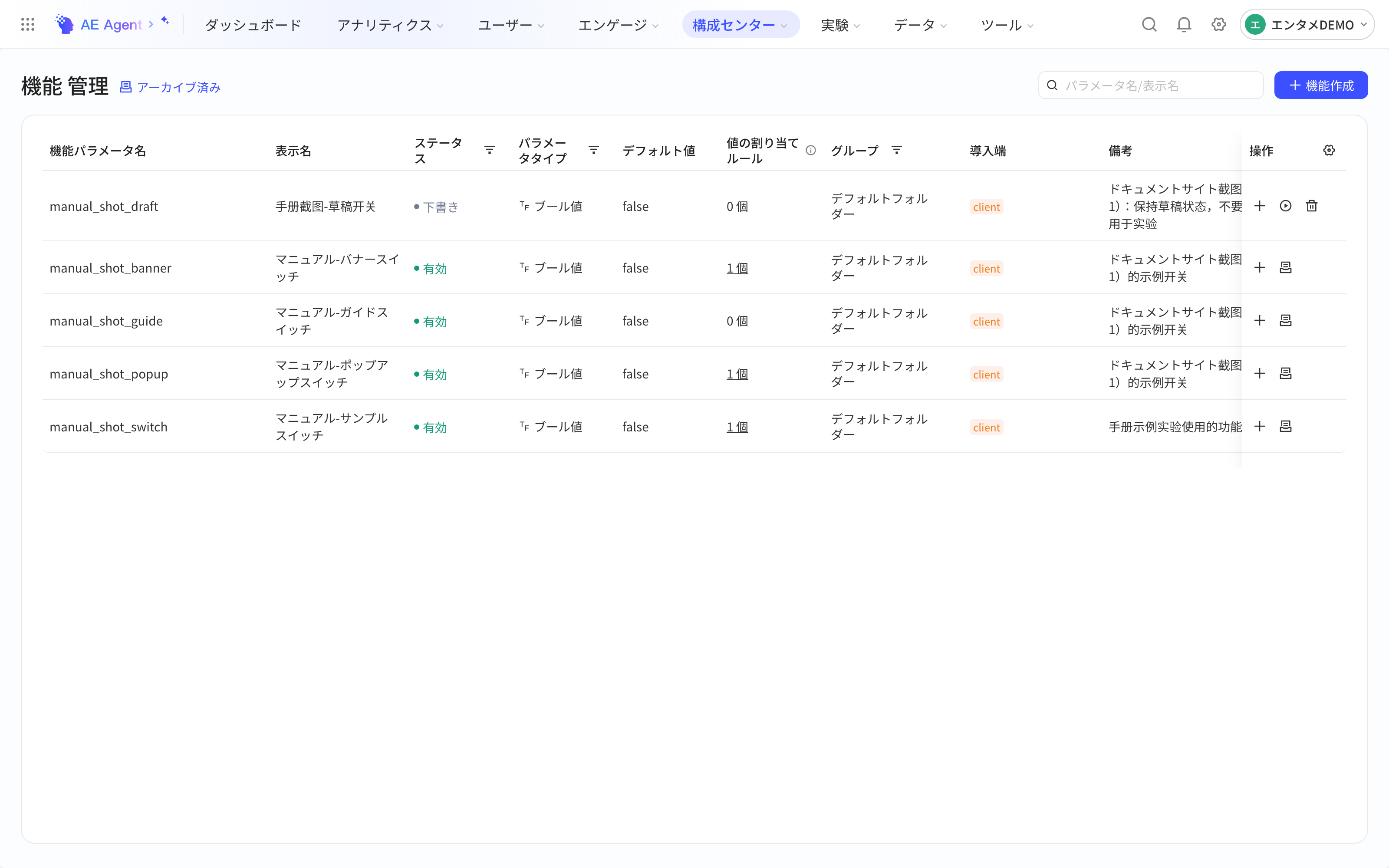Open table column settings gear icon
The width and height of the screenshot is (1389, 868).
pyautogui.click(x=1329, y=151)
